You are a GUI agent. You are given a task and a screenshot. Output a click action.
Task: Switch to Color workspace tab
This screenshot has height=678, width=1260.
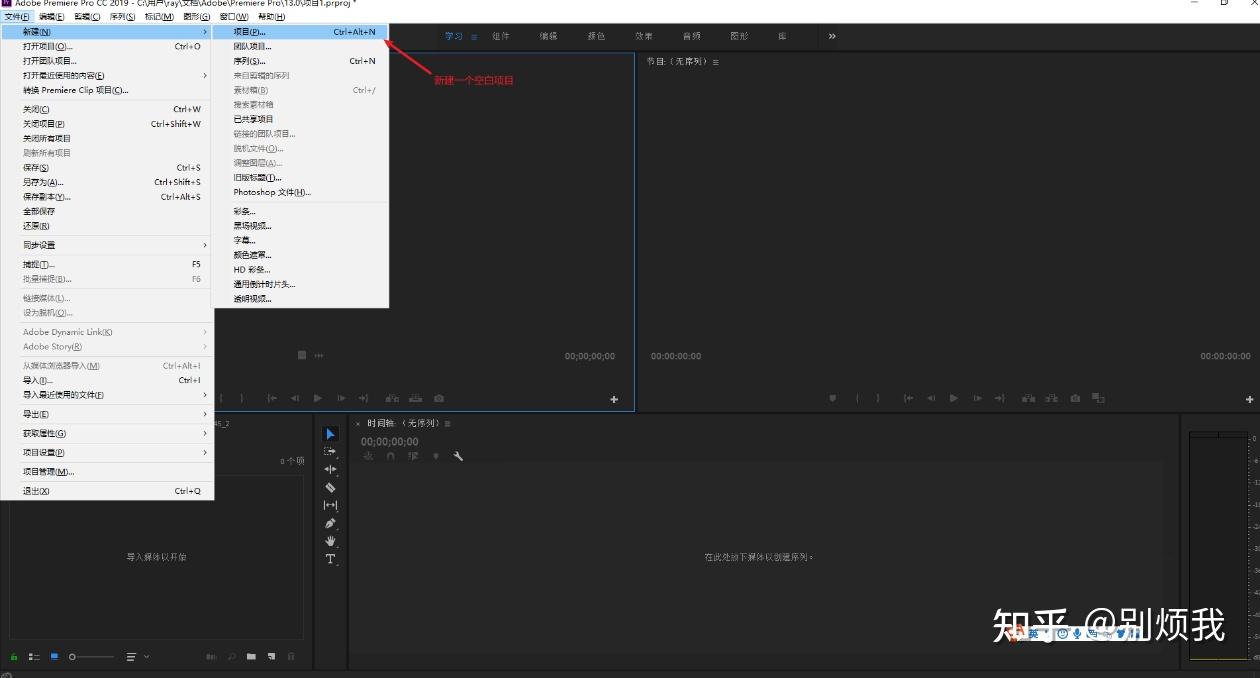pos(596,37)
